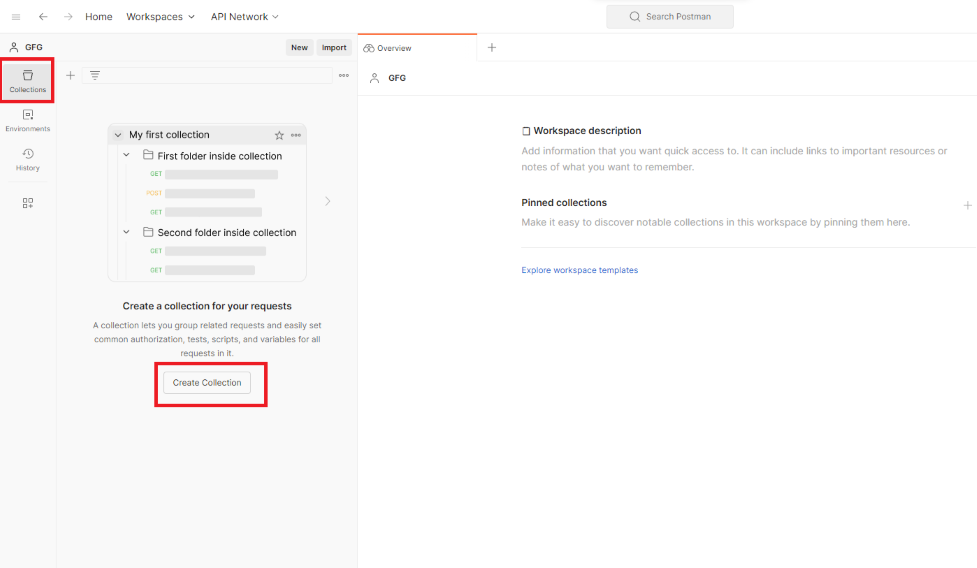
Task: Click the folder icon of First folder
Action: coord(148,155)
